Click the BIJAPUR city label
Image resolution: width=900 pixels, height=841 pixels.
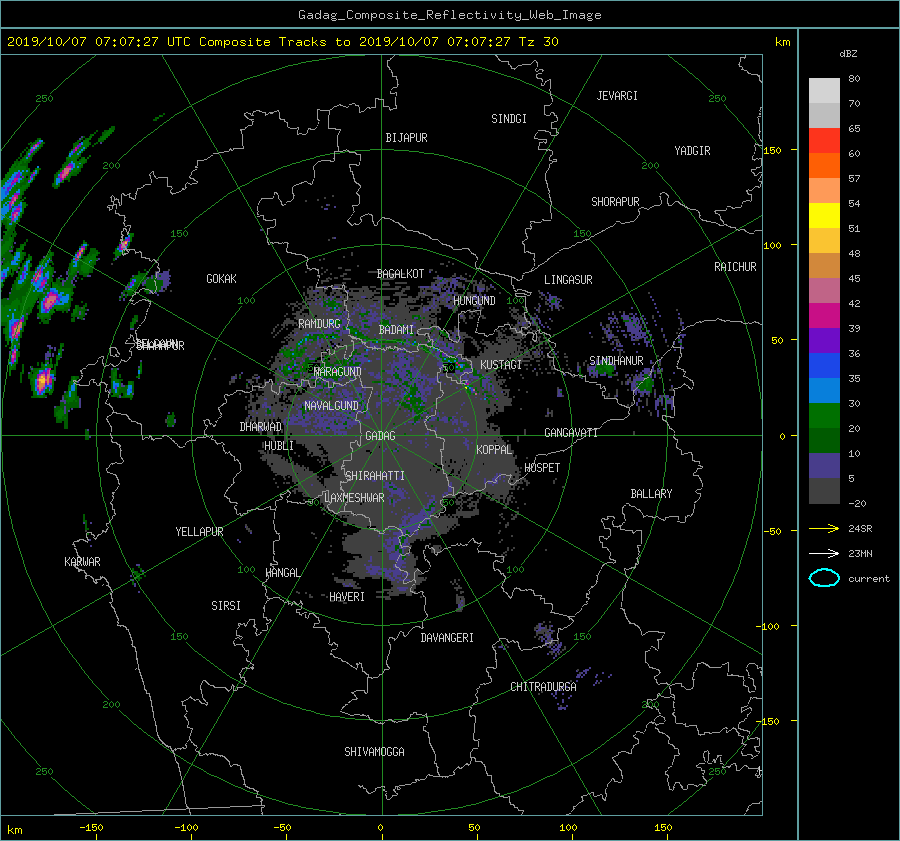pos(406,138)
